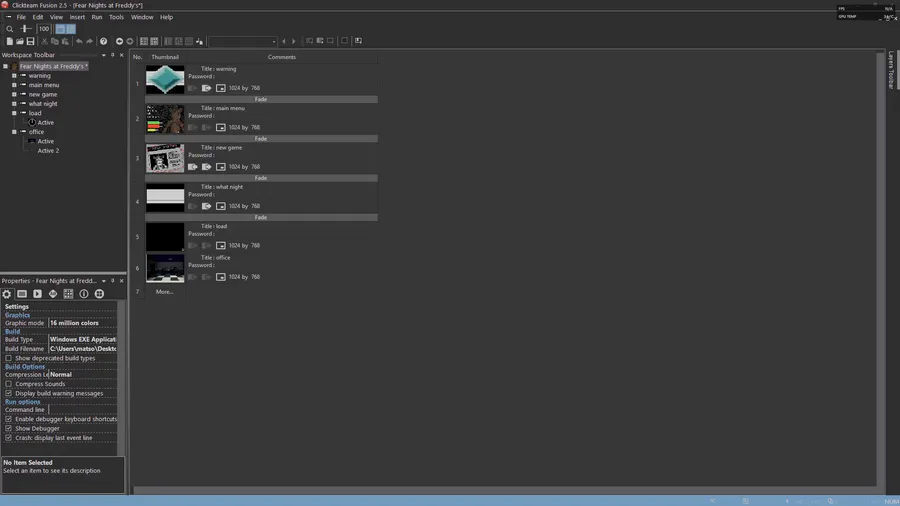The height and width of the screenshot is (506, 900).
Task: Click the More... row to add frame
Action: pos(164,292)
